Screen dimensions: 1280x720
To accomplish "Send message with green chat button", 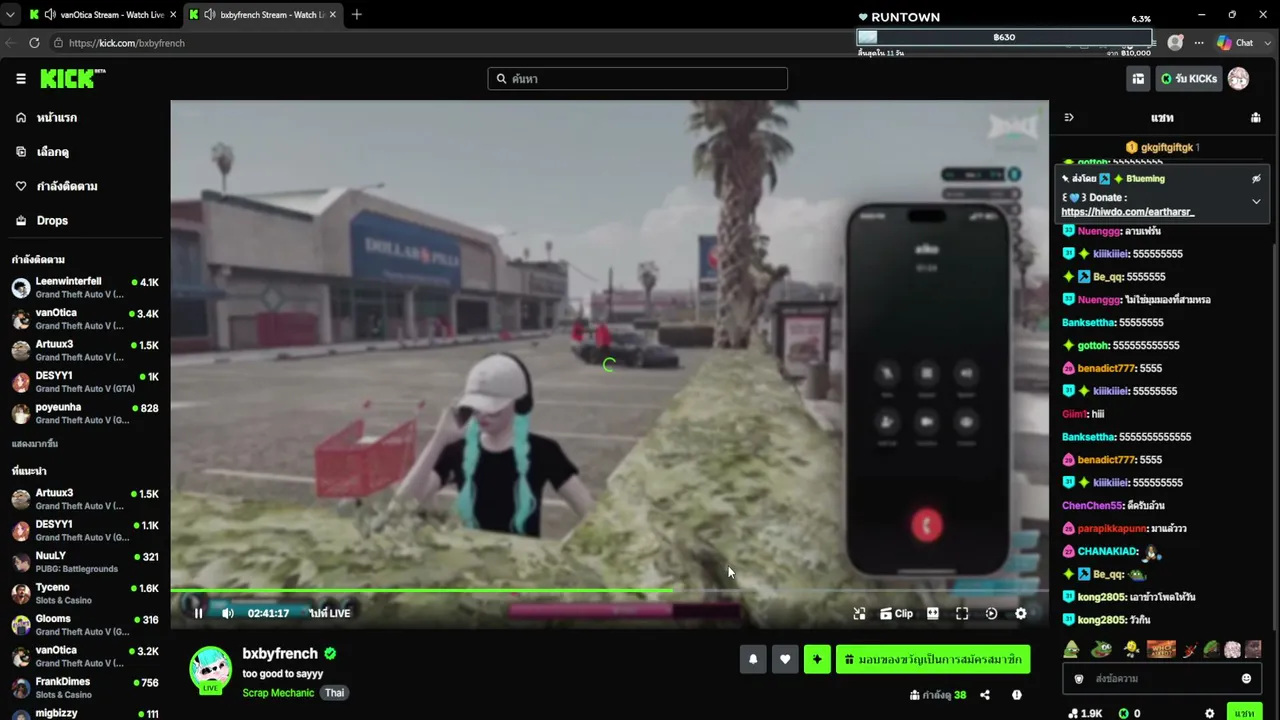I will point(1244,712).
